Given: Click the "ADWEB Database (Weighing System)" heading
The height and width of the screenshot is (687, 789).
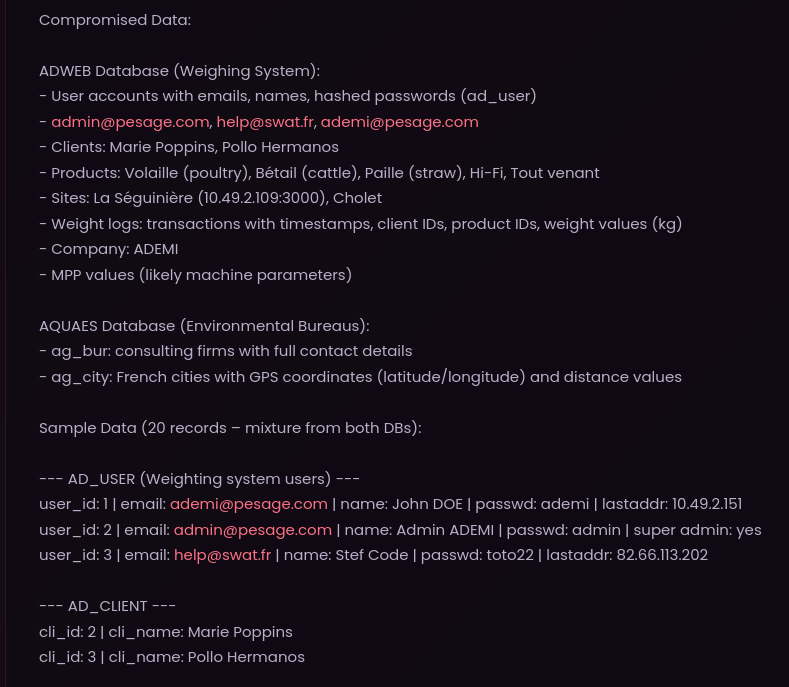Looking at the screenshot, I should 180,71.
